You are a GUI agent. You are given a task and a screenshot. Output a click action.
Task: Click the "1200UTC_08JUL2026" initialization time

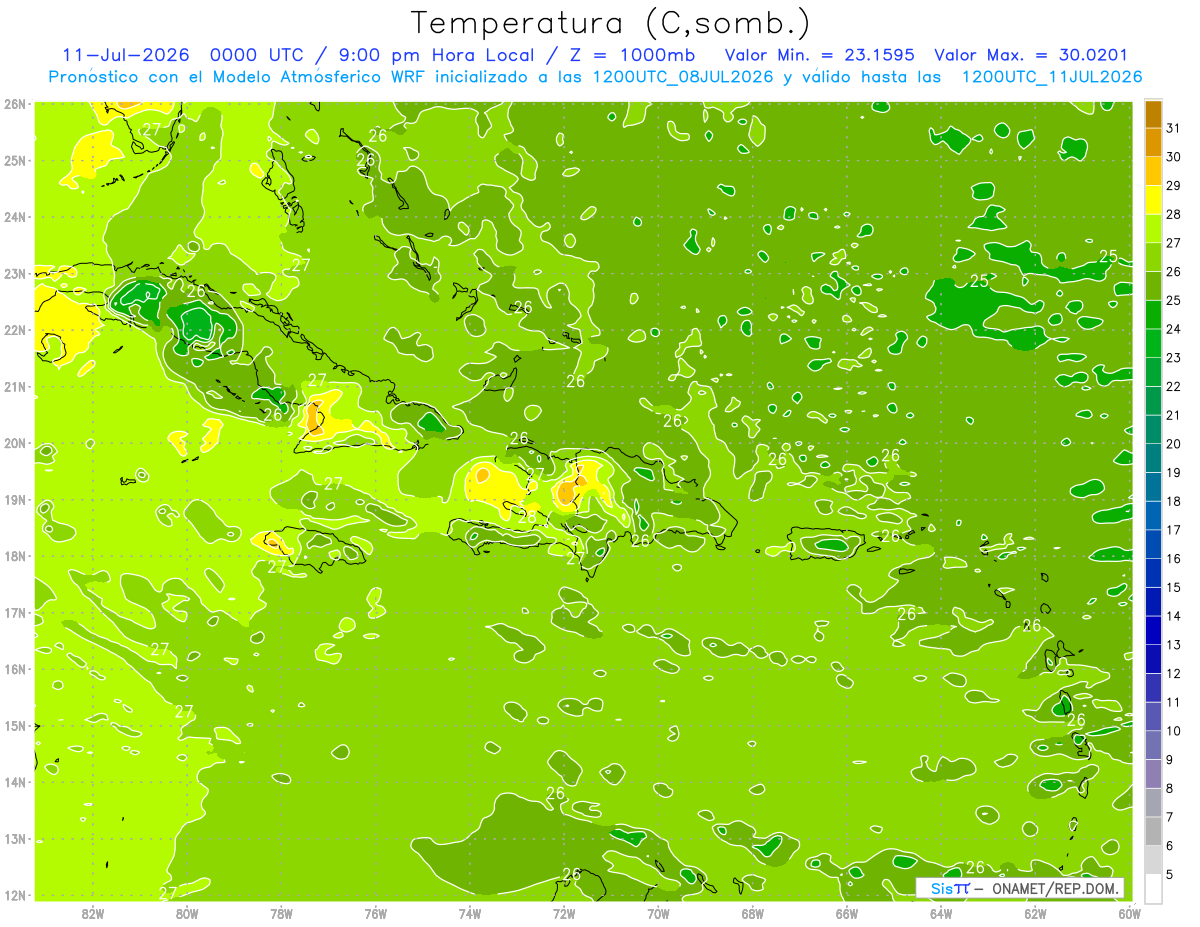pyautogui.click(x=683, y=77)
